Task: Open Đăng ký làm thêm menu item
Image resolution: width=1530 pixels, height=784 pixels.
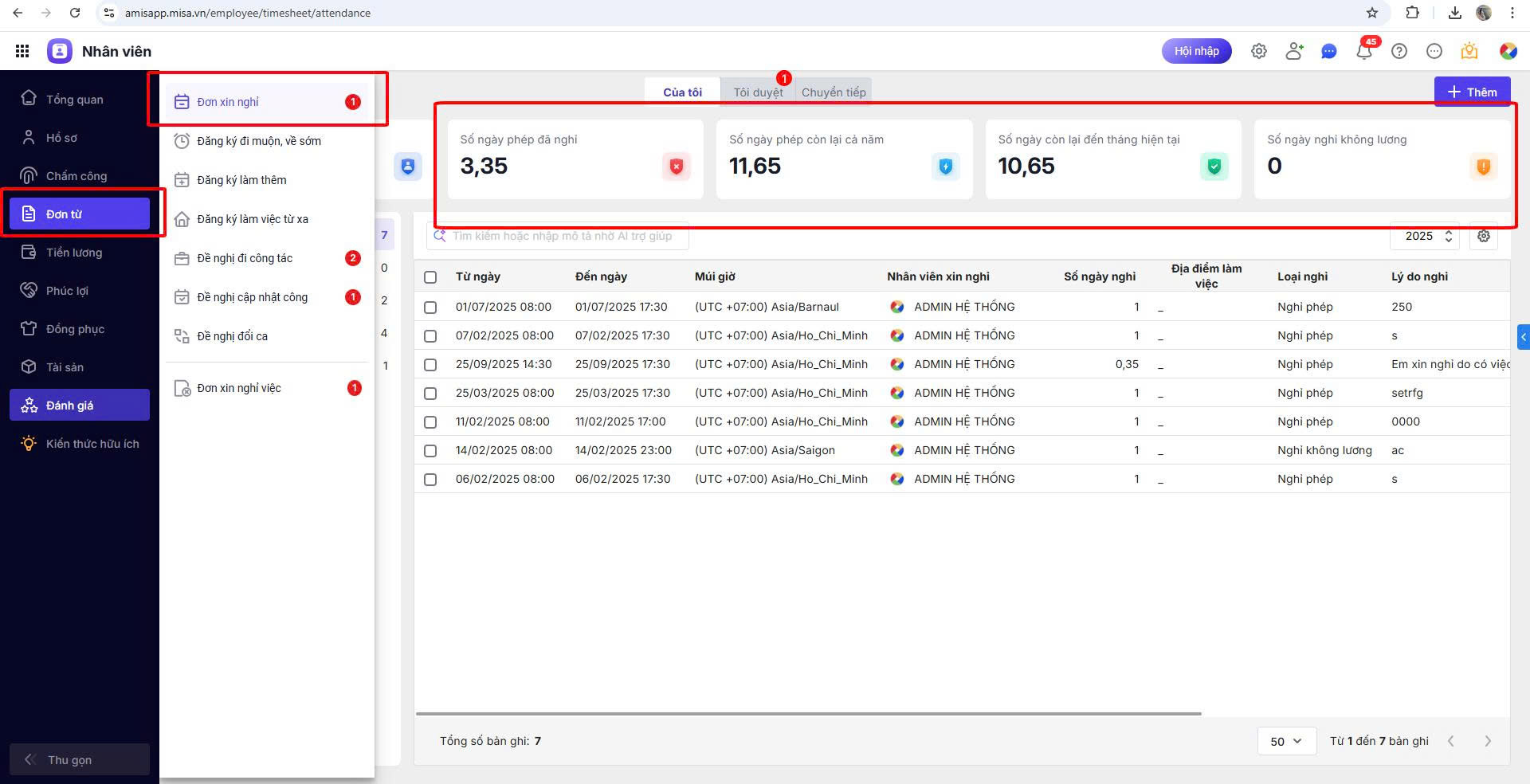Action: pos(241,180)
